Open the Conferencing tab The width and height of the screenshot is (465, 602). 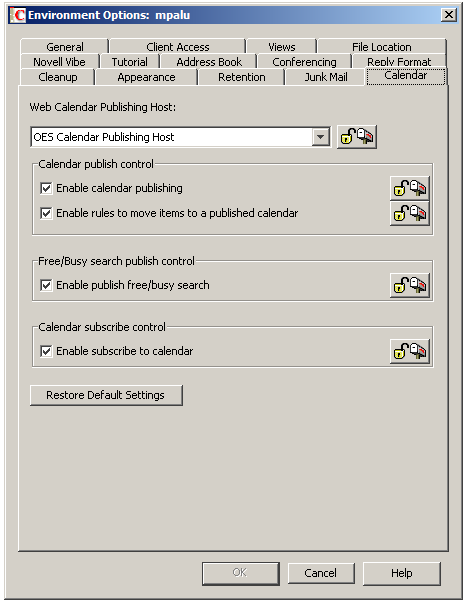point(304,62)
